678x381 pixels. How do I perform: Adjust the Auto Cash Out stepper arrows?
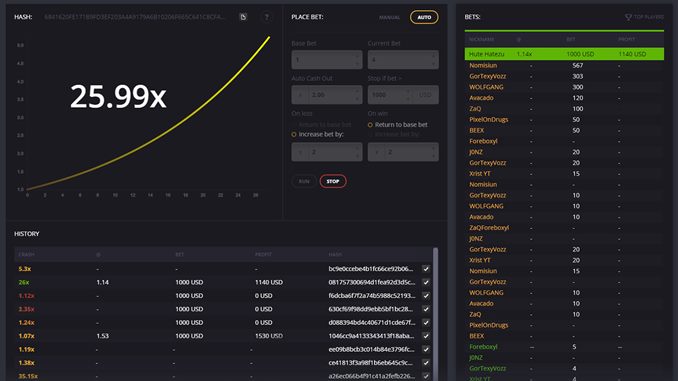tap(357, 95)
